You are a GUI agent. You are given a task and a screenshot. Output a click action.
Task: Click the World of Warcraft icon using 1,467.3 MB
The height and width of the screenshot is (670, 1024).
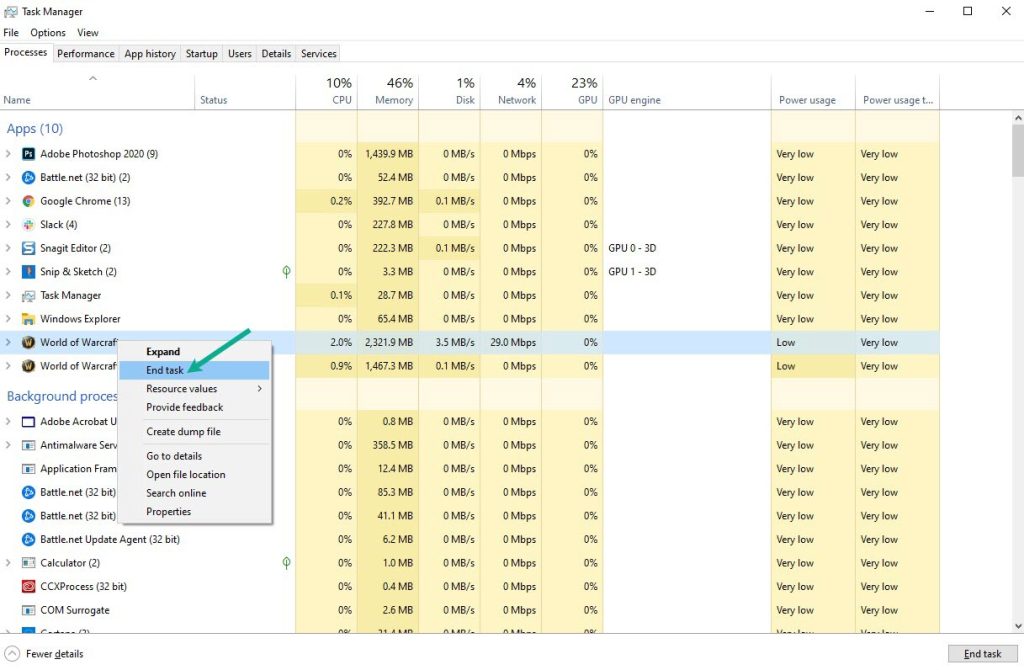pos(28,366)
